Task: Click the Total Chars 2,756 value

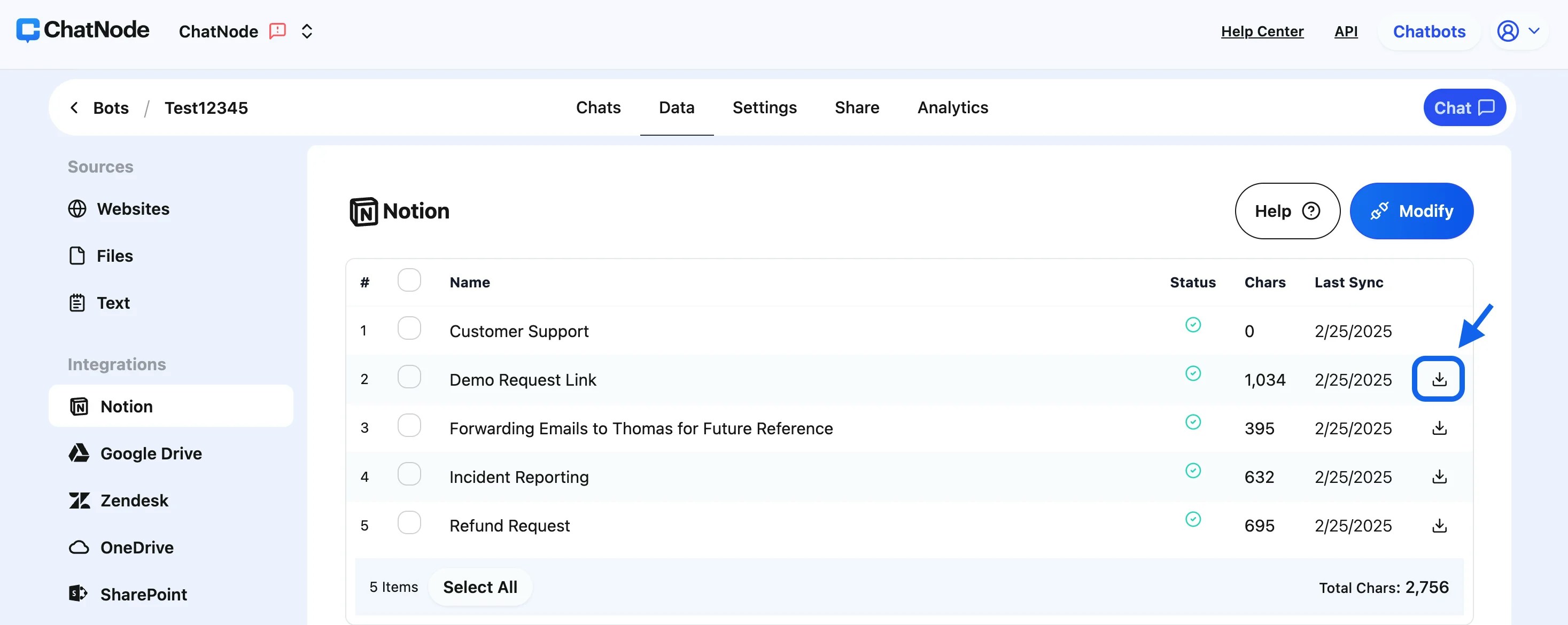Action: coord(1426,587)
